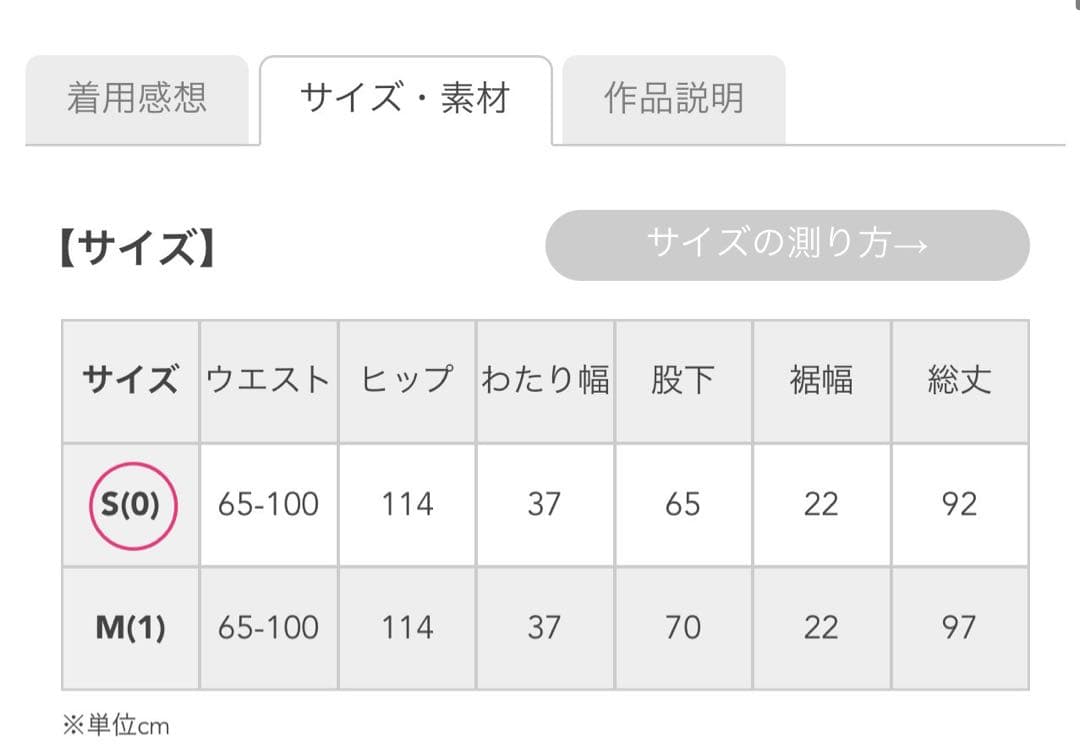Screen dimensions: 1080x749
Task: Click the 総丈 column header
Action: pyautogui.click(x=960, y=380)
